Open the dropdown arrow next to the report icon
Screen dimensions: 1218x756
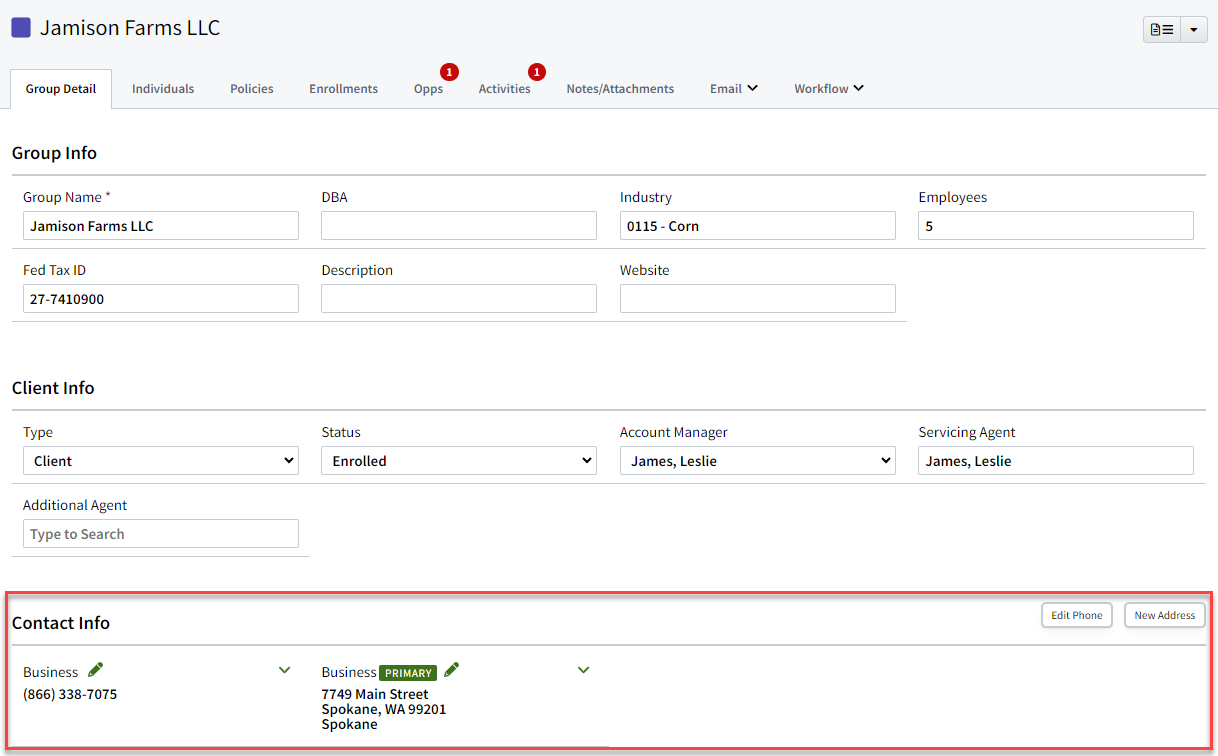(x=1193, y=29)
